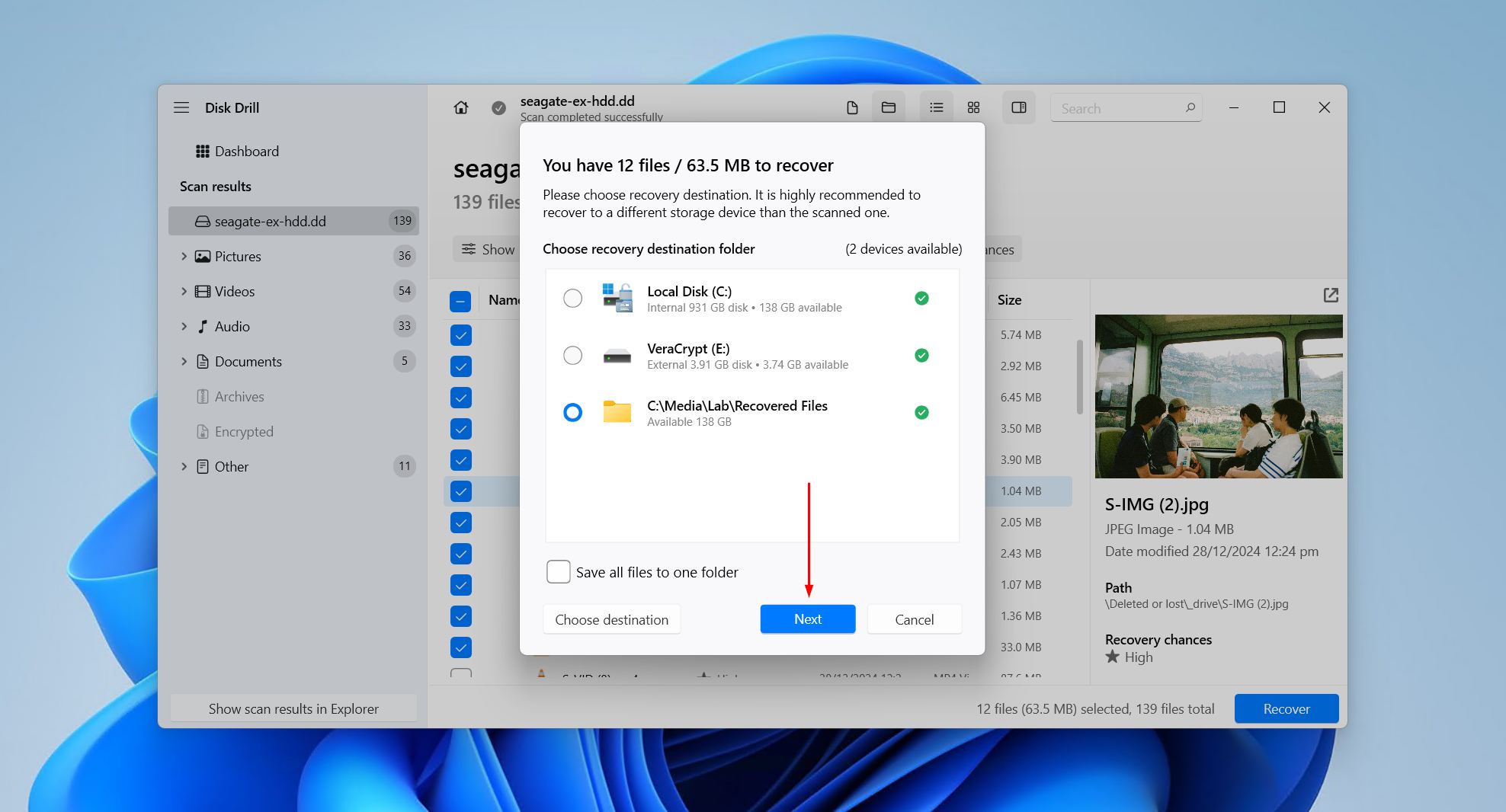Cancel the recovery destination dialog

coord(915,619)
